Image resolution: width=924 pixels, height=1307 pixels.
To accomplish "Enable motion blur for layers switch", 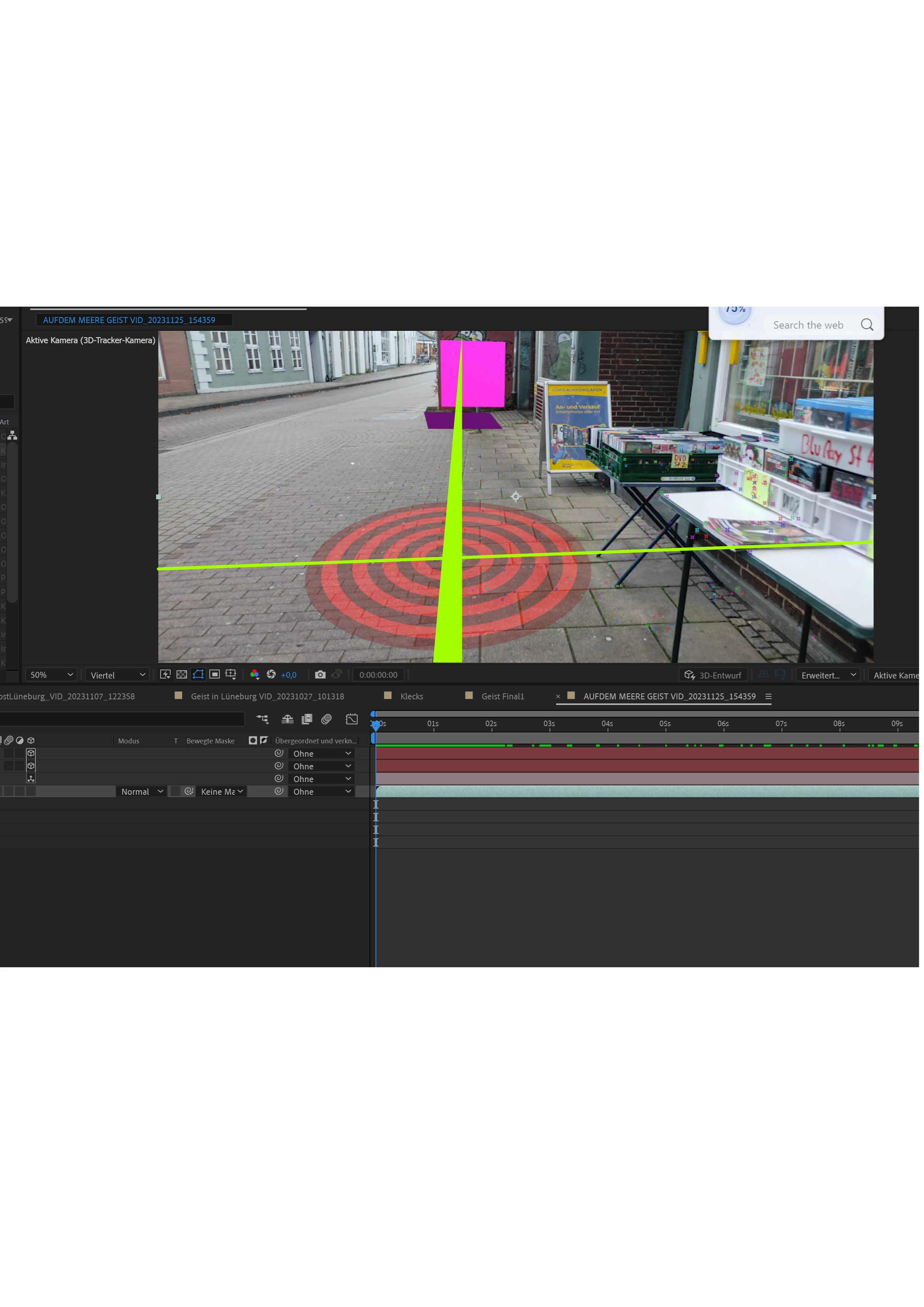I will 327,719.
